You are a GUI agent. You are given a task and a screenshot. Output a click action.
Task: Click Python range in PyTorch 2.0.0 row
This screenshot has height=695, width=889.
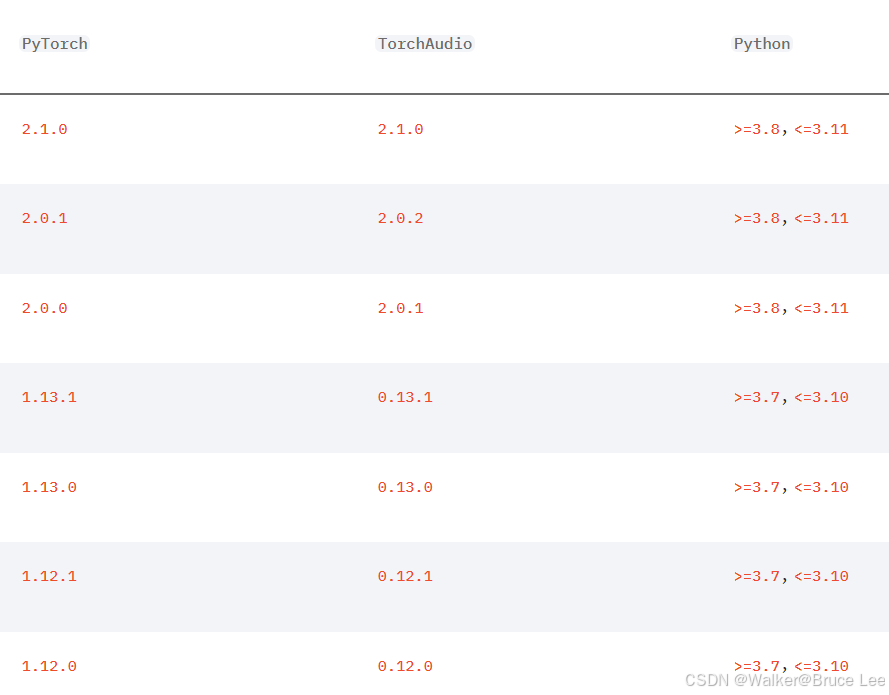point(791,308)
